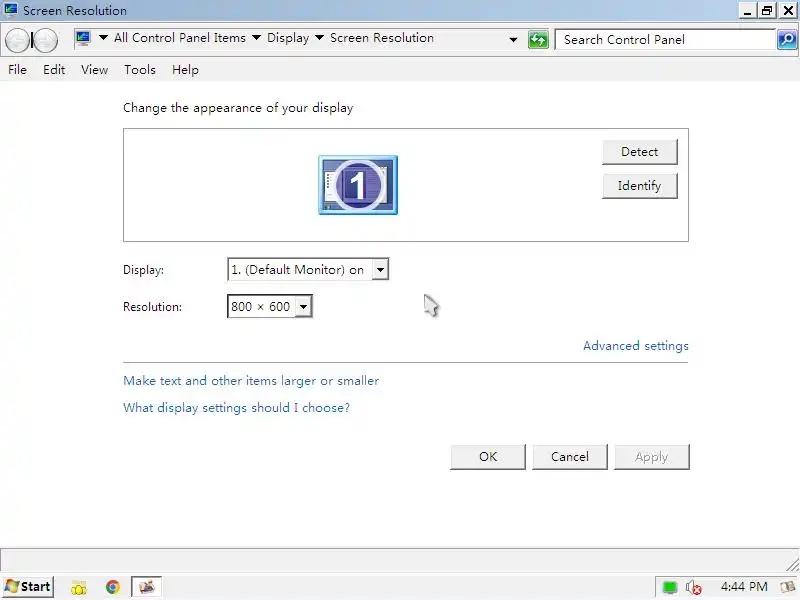Click the Search Control Panel field
The width and height of the screenshot is (800, 600).
coord(665,39)
